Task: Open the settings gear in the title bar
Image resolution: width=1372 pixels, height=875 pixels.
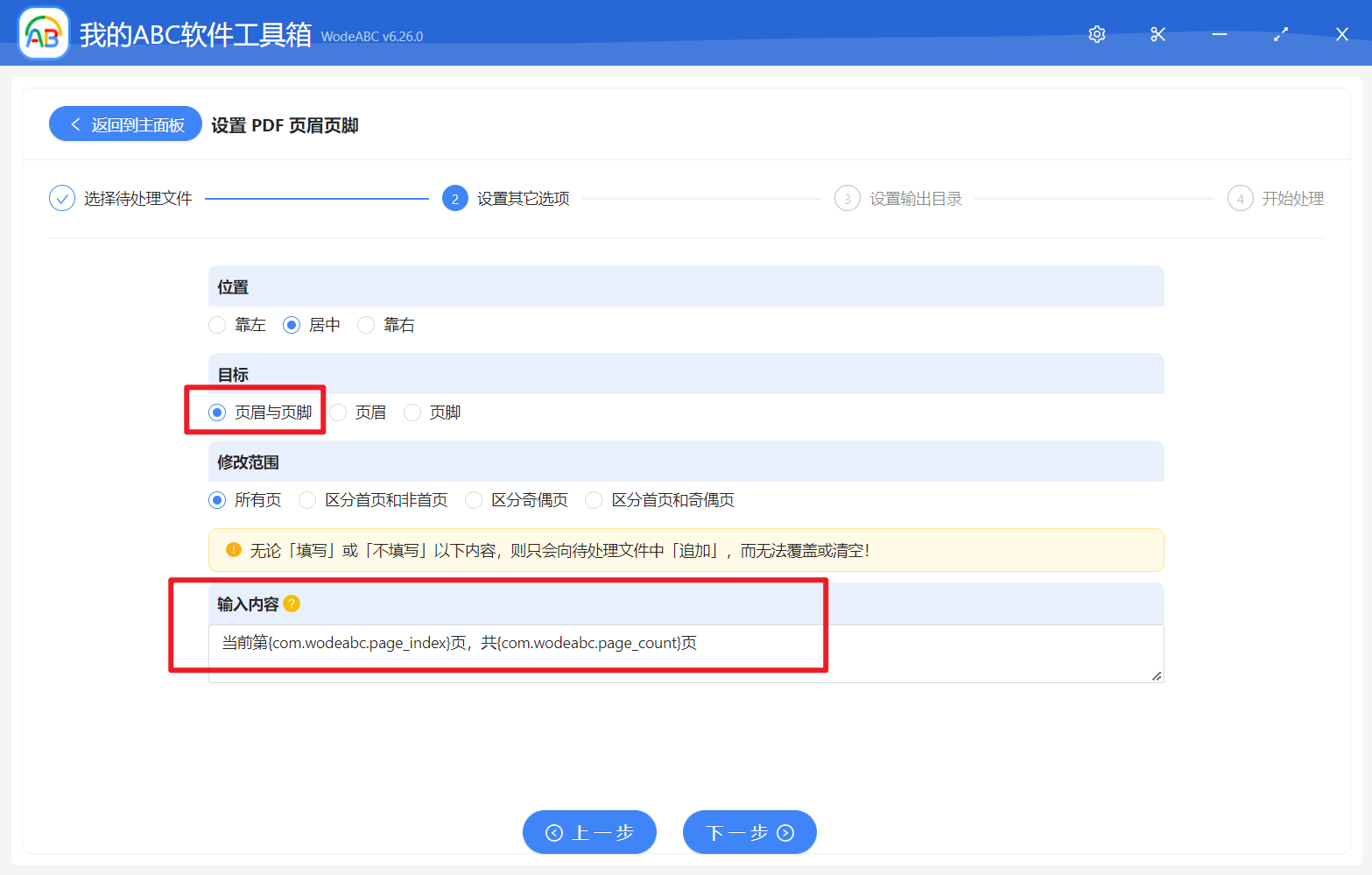Action: [x=1096, y=34]
